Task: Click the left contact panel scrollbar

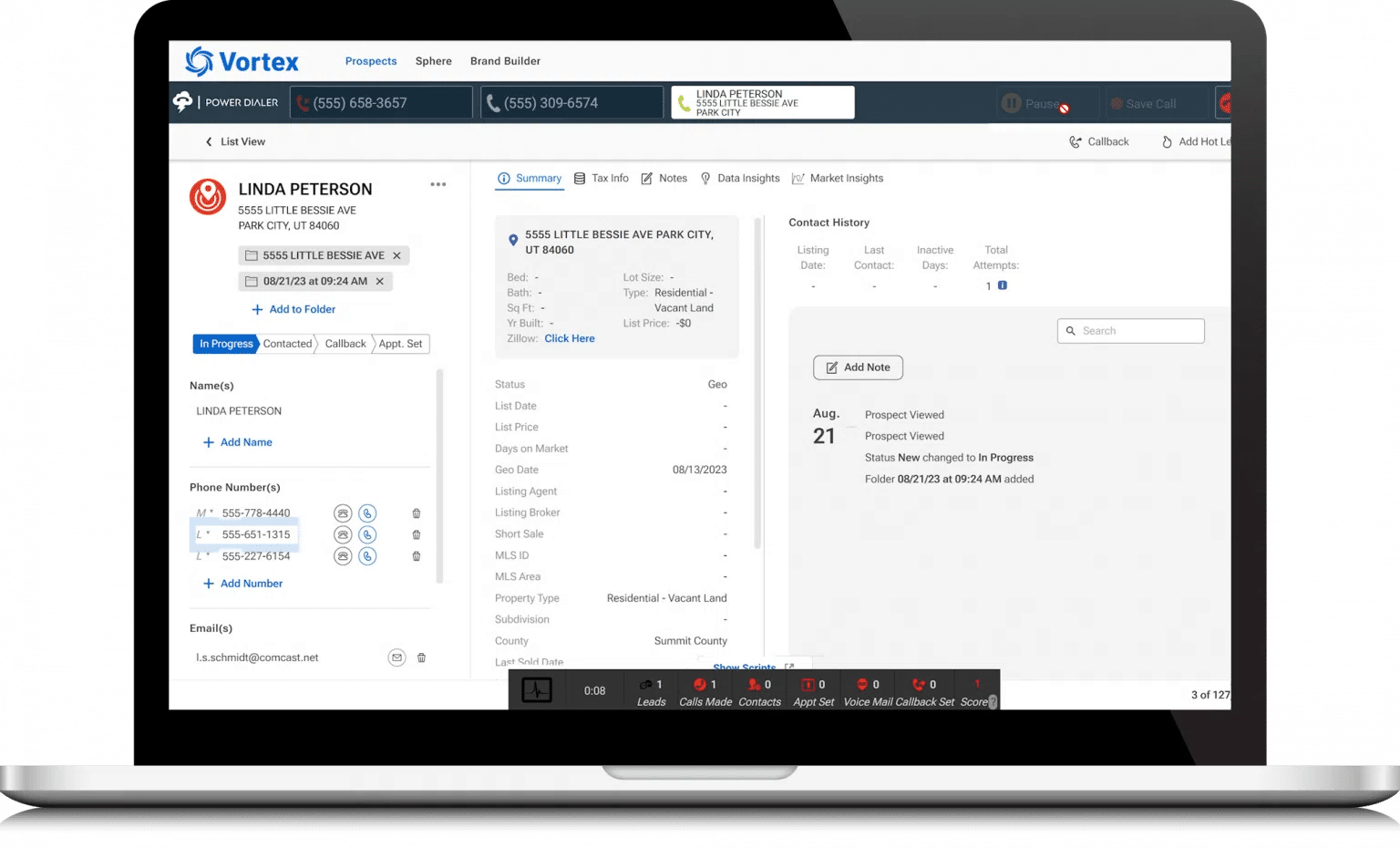Action: tap(440, 476)
